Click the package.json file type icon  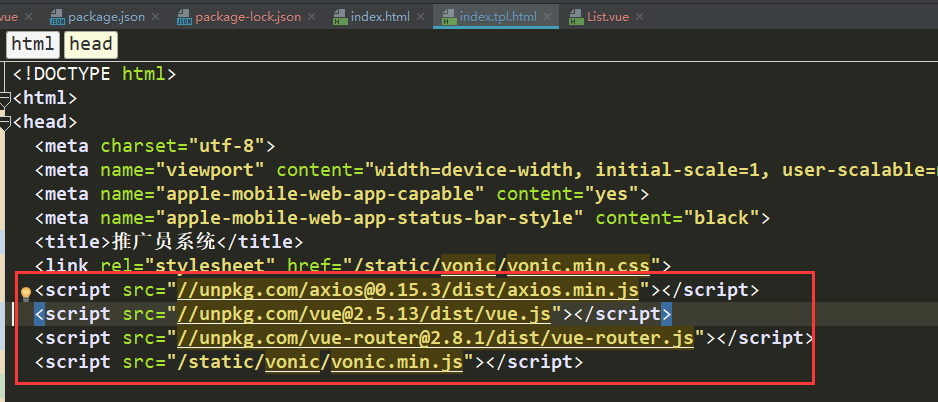tap(57, 17)
